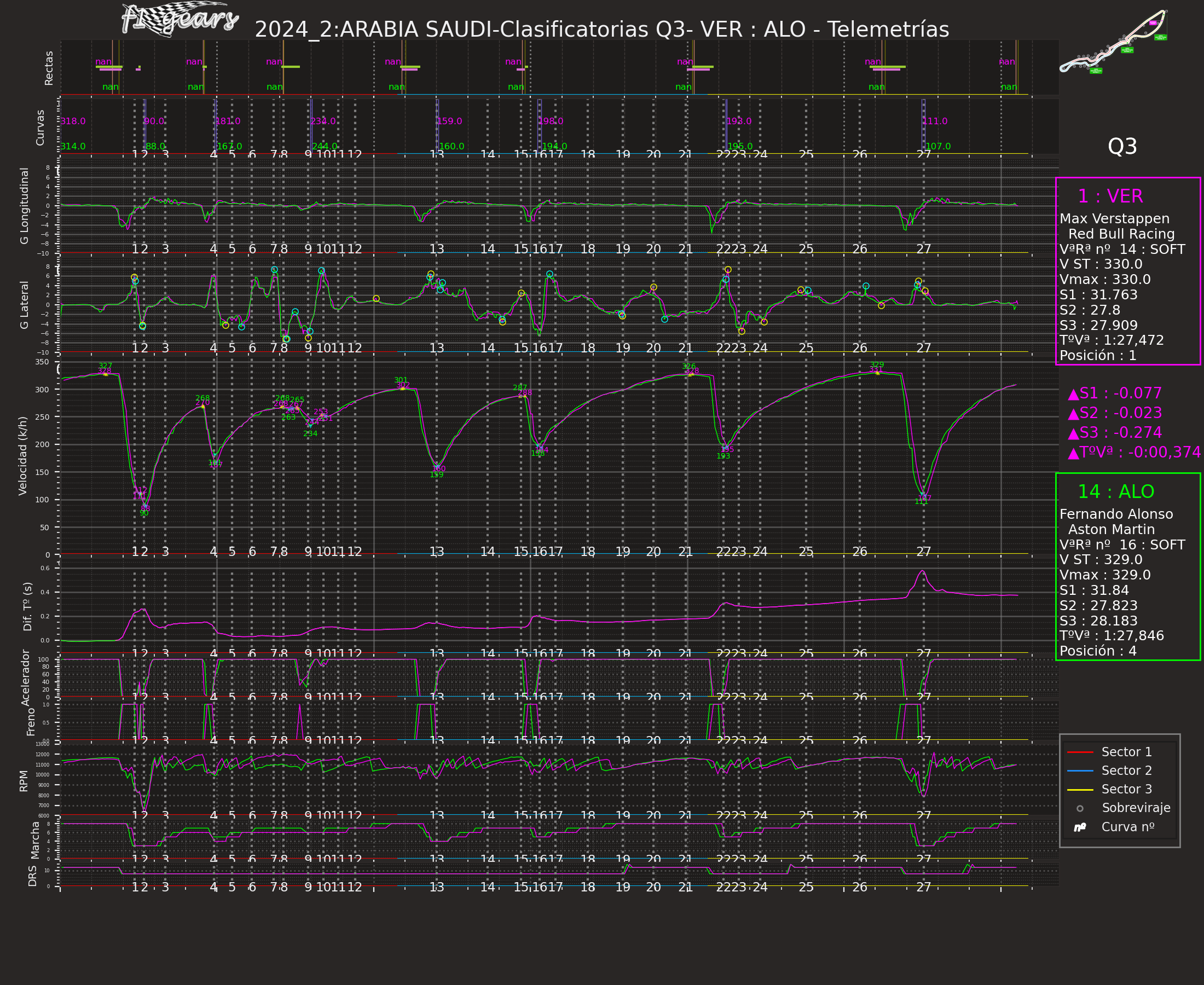Screen dimensions: 1204x985
Task: Click the 'G Lateral' axis label
Action: pos(25,305)
